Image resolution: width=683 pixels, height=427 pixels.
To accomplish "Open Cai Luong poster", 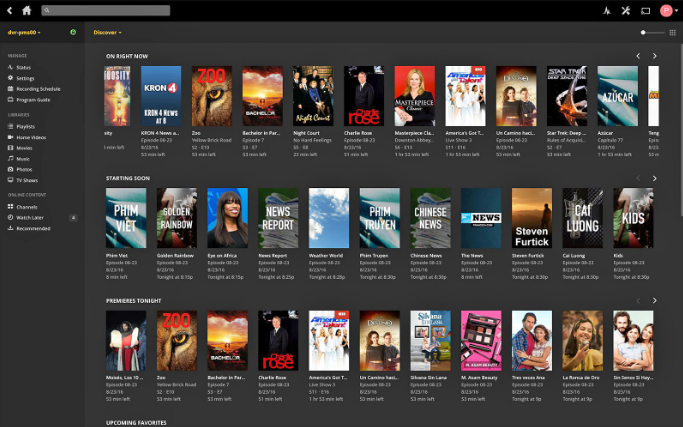I will coord(582,218).
